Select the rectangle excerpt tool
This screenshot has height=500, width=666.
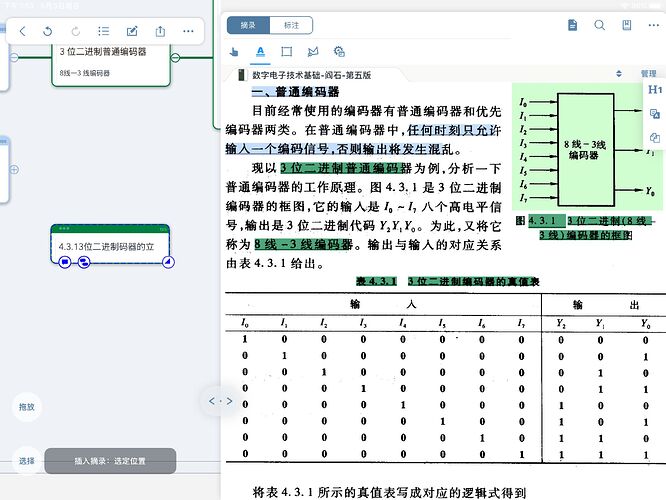287,52
